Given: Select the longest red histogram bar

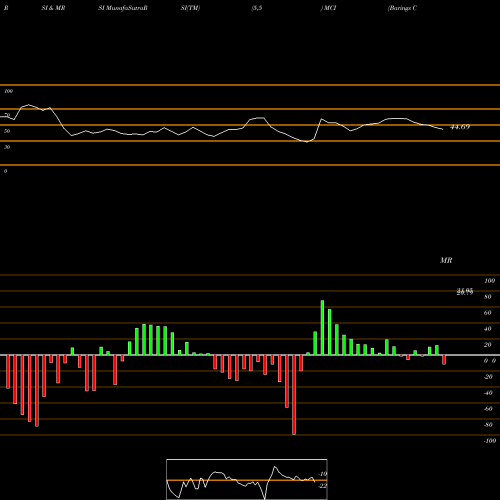Looking at the screenshot, I should (294, 395).
